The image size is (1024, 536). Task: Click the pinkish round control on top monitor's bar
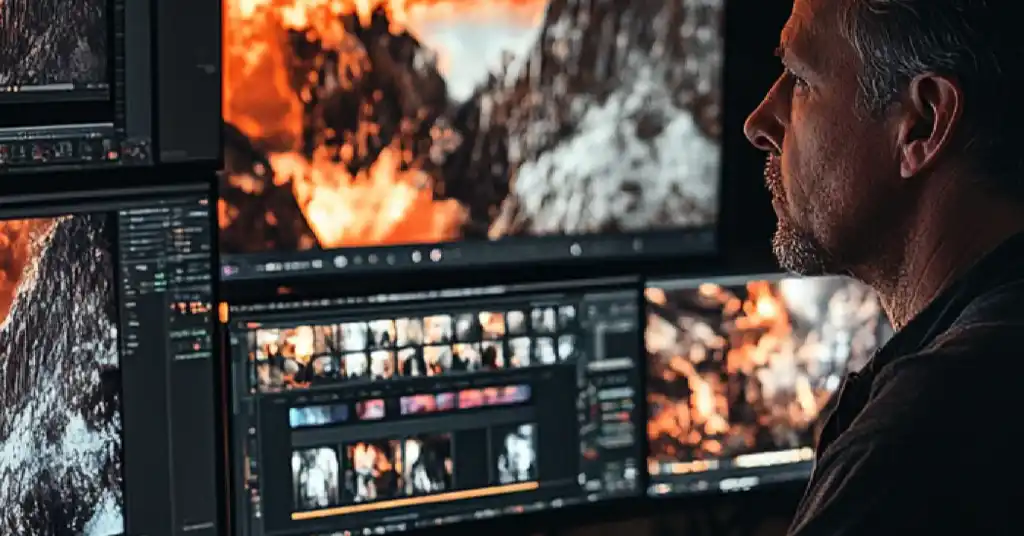436,255
